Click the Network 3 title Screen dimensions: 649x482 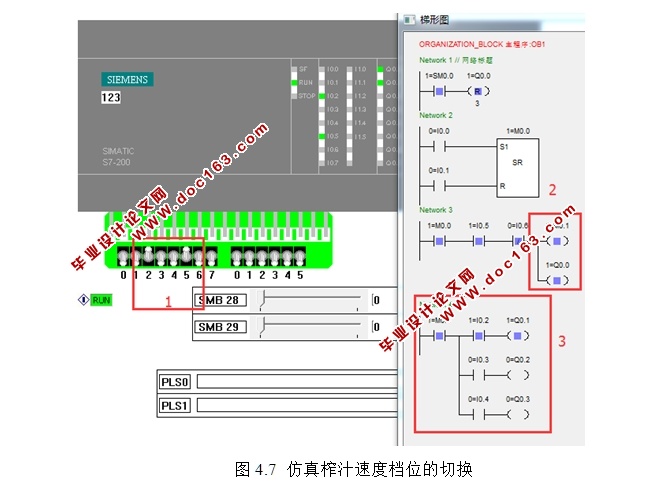(436, 210)
